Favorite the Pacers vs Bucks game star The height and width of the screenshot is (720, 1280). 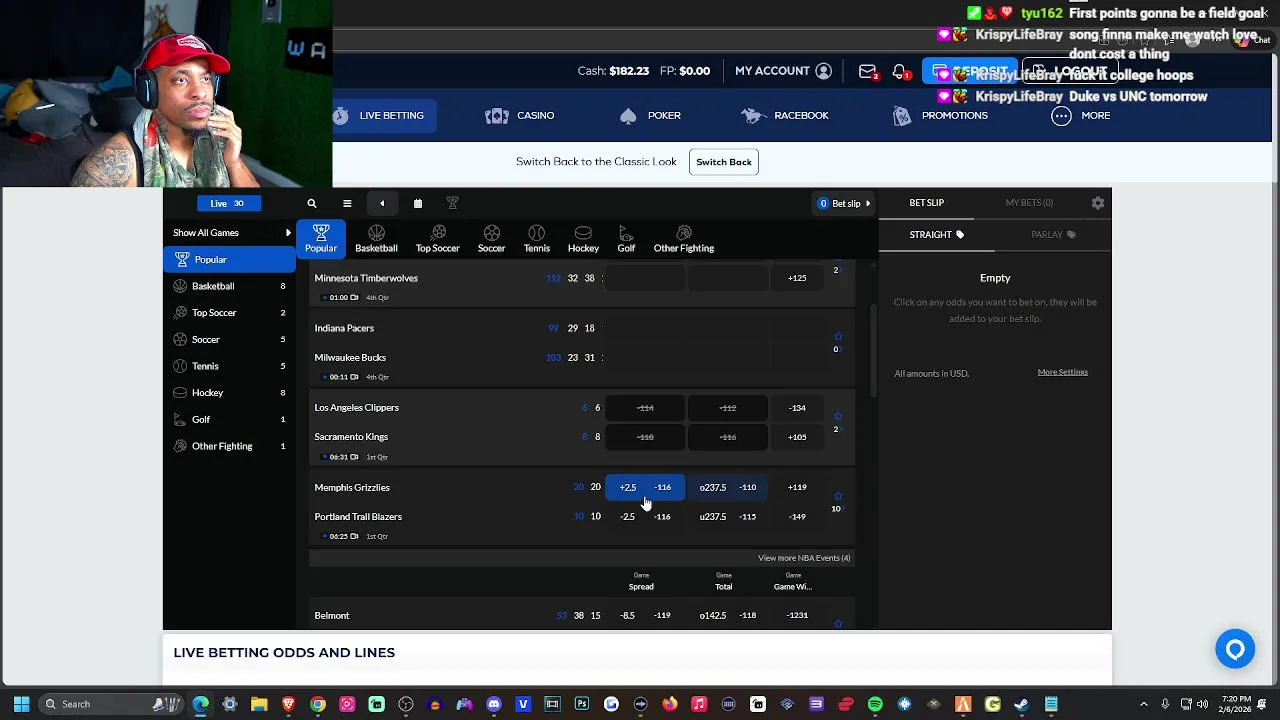pos(838,337)
